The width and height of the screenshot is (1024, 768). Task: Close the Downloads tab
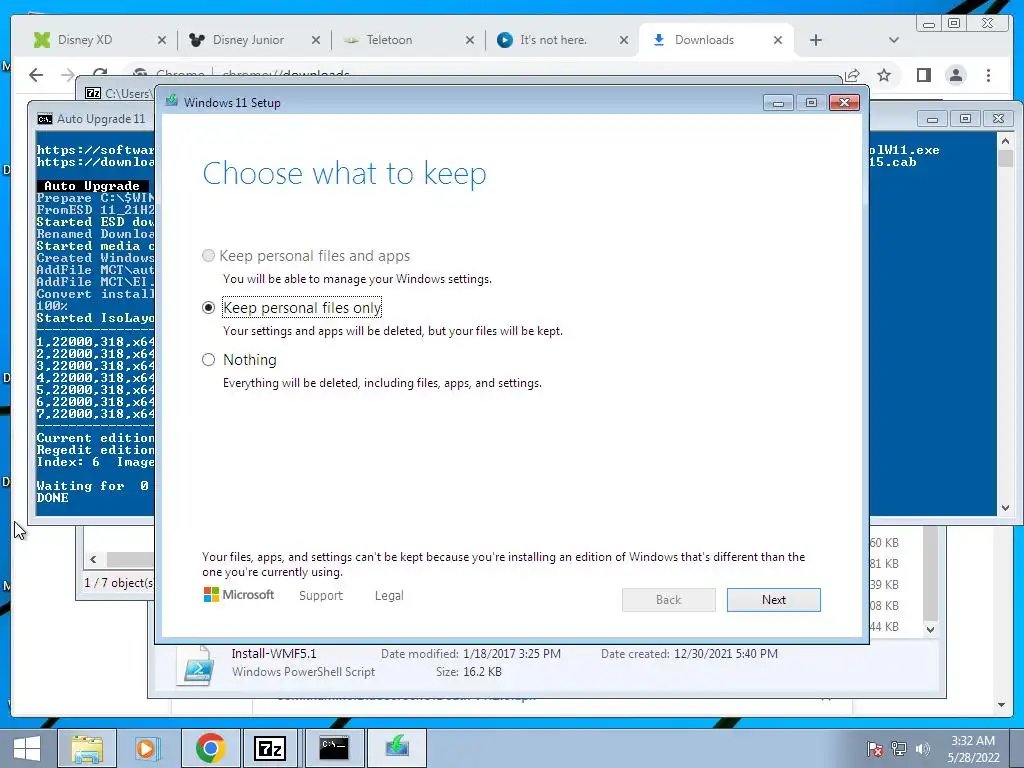pyautogui.click(x=778, y=40)
